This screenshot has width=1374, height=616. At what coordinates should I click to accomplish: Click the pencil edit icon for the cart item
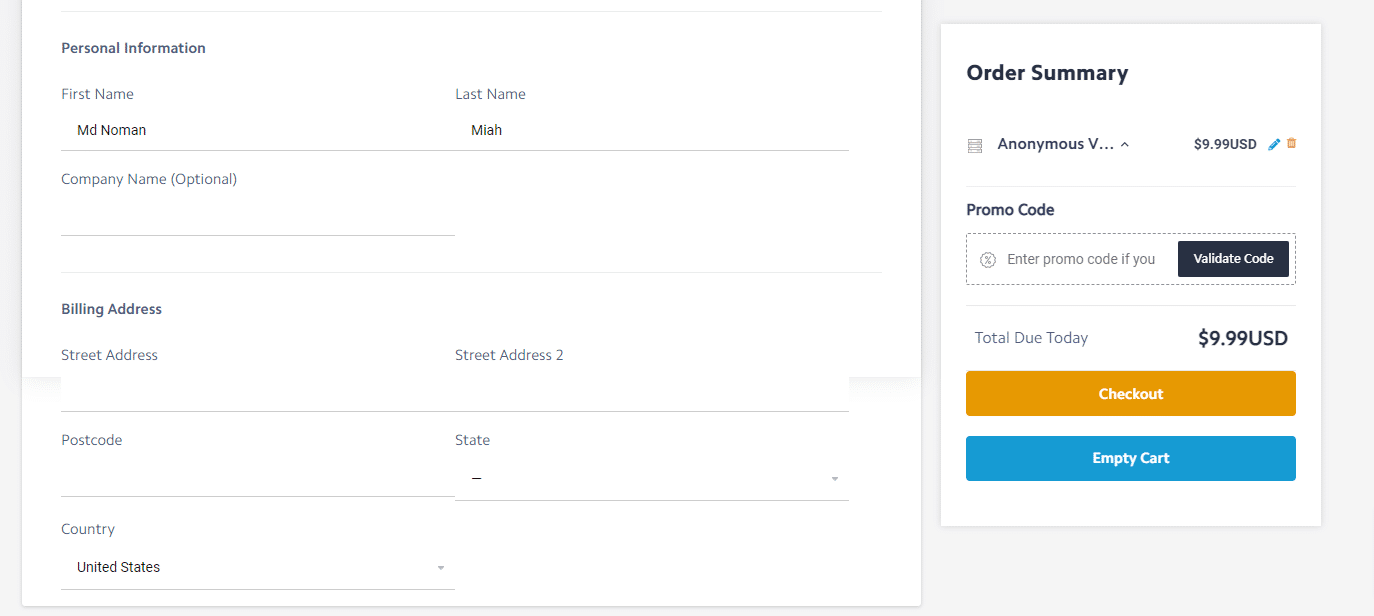tap(1273, 144)
